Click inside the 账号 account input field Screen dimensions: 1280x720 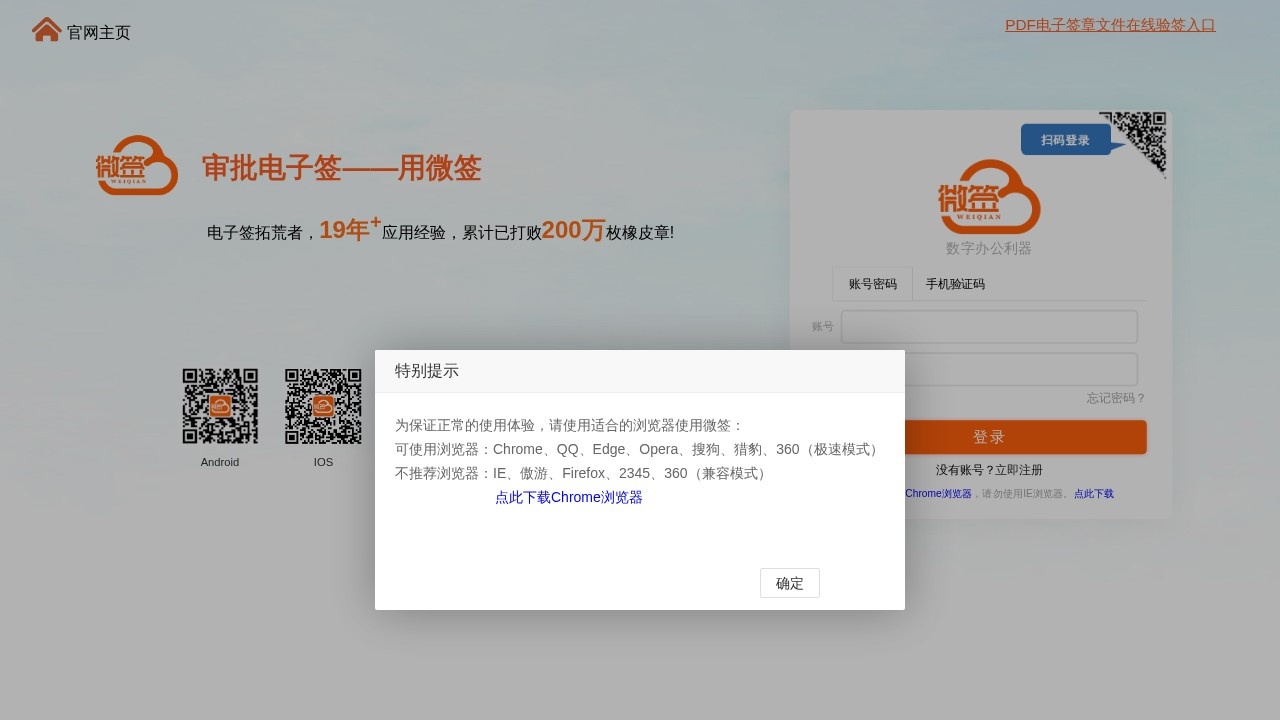click(988, 326)
